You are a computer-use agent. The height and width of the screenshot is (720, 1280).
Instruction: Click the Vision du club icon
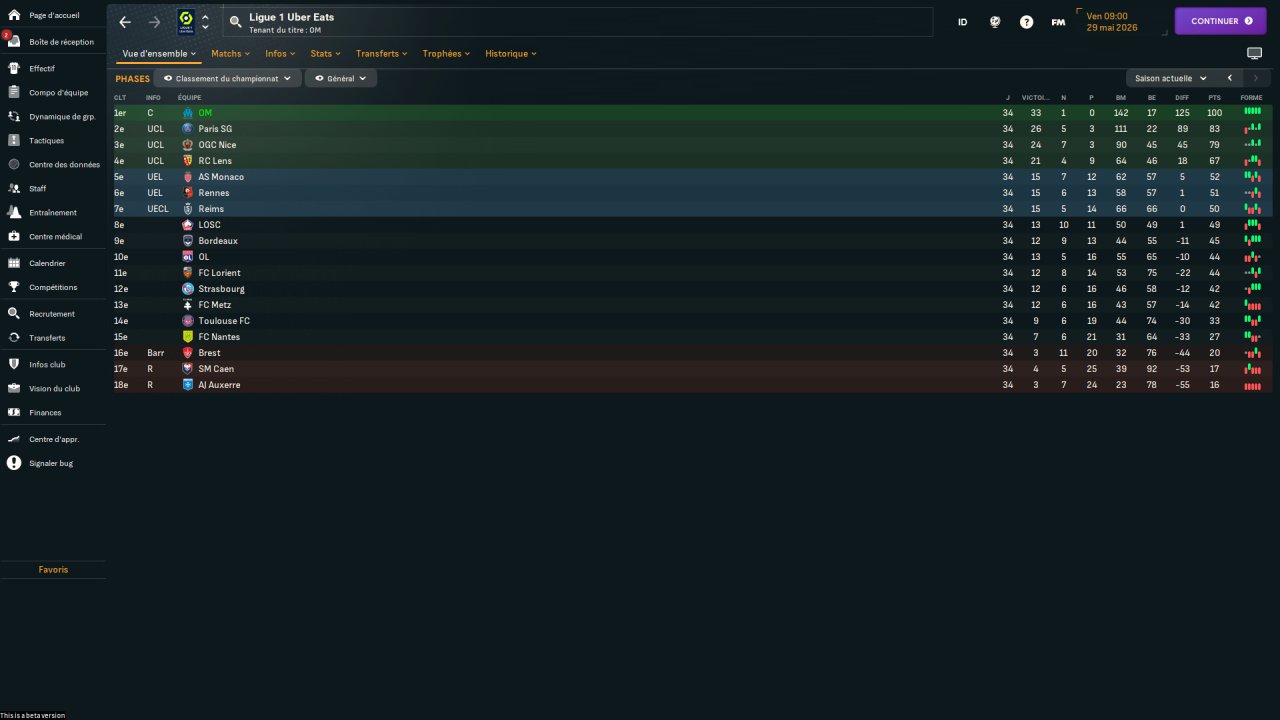pos(14,389)
